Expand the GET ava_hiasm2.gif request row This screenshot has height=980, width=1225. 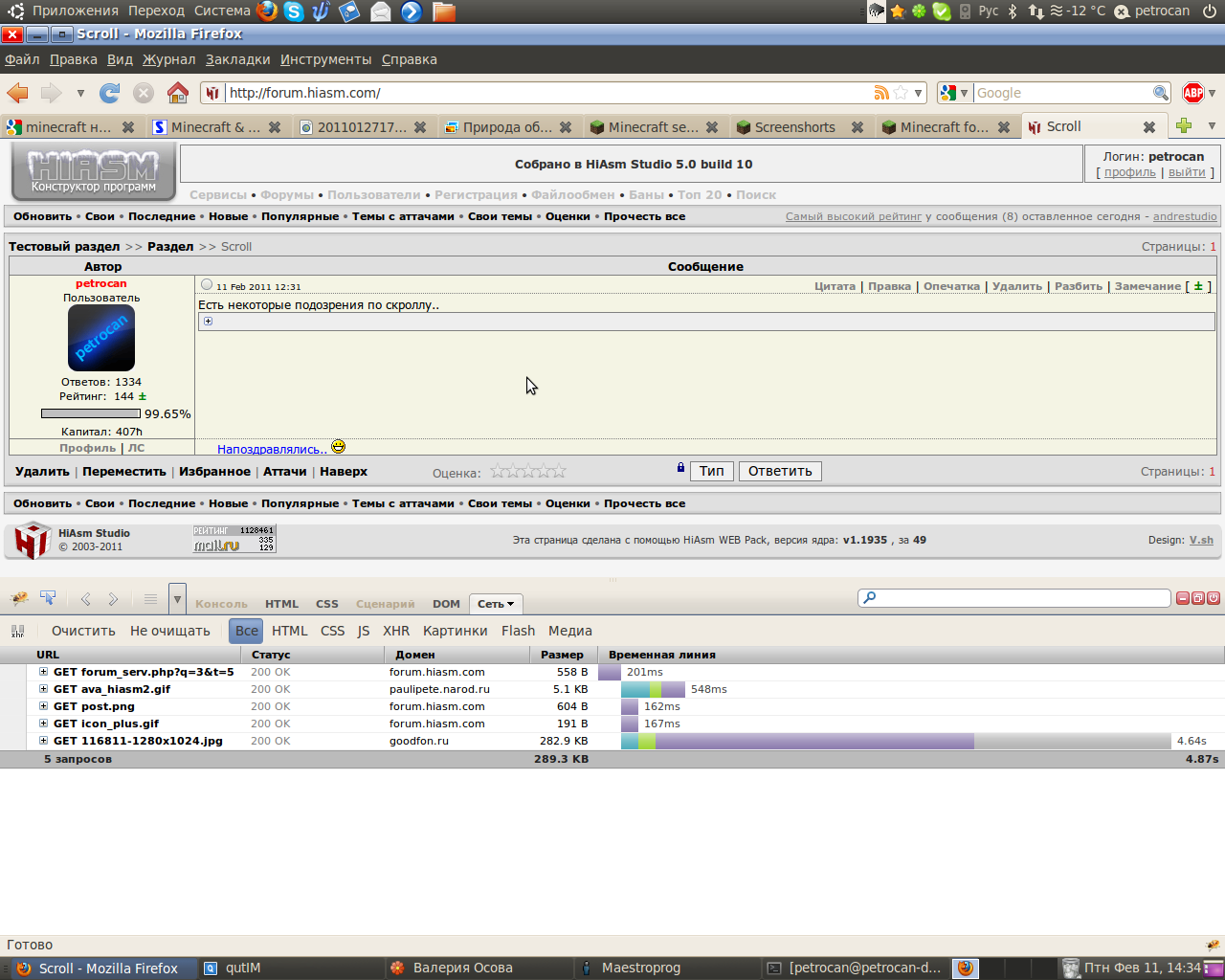43,689
